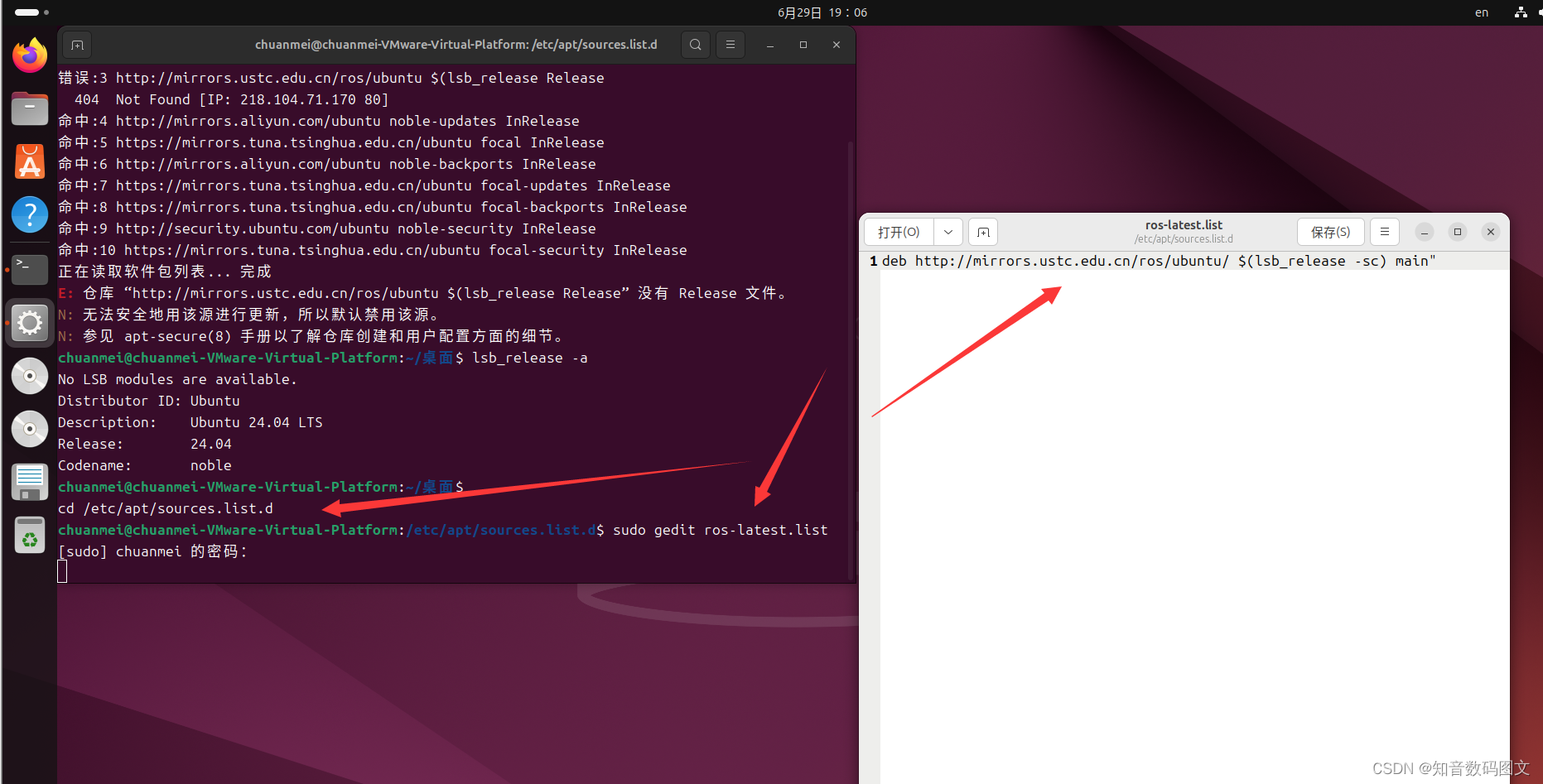Open the Trash from the dock

tap(29, 534)
